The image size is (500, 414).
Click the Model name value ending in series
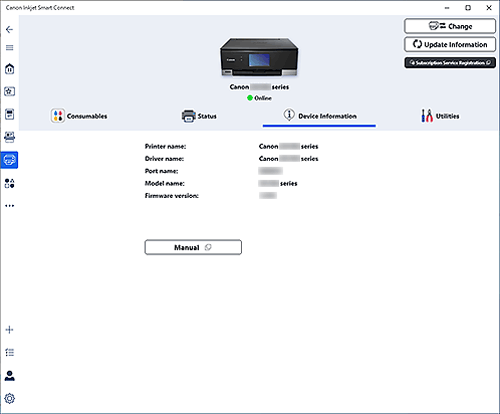point(278,183)
